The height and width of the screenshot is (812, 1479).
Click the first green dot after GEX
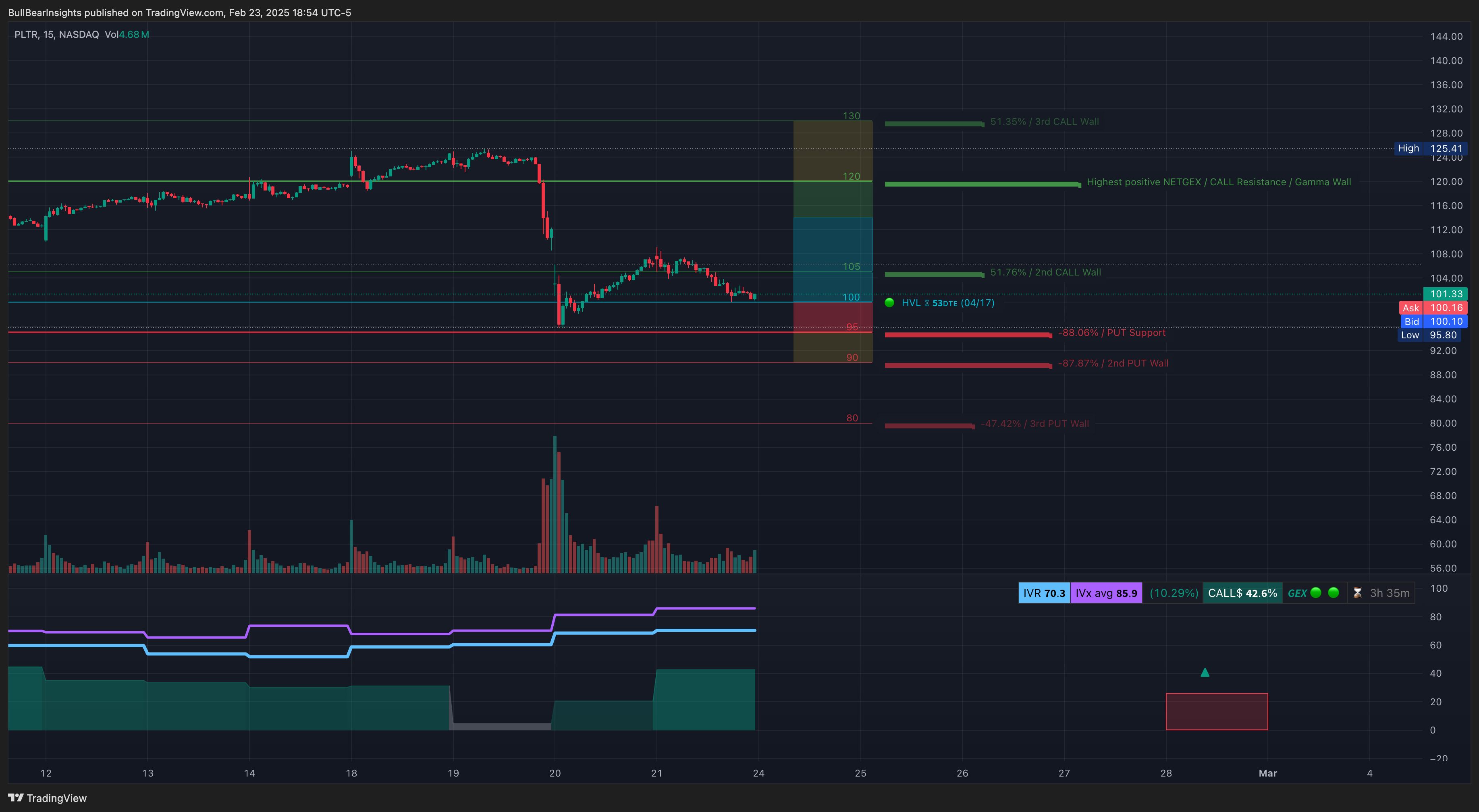click(1316, 592)
